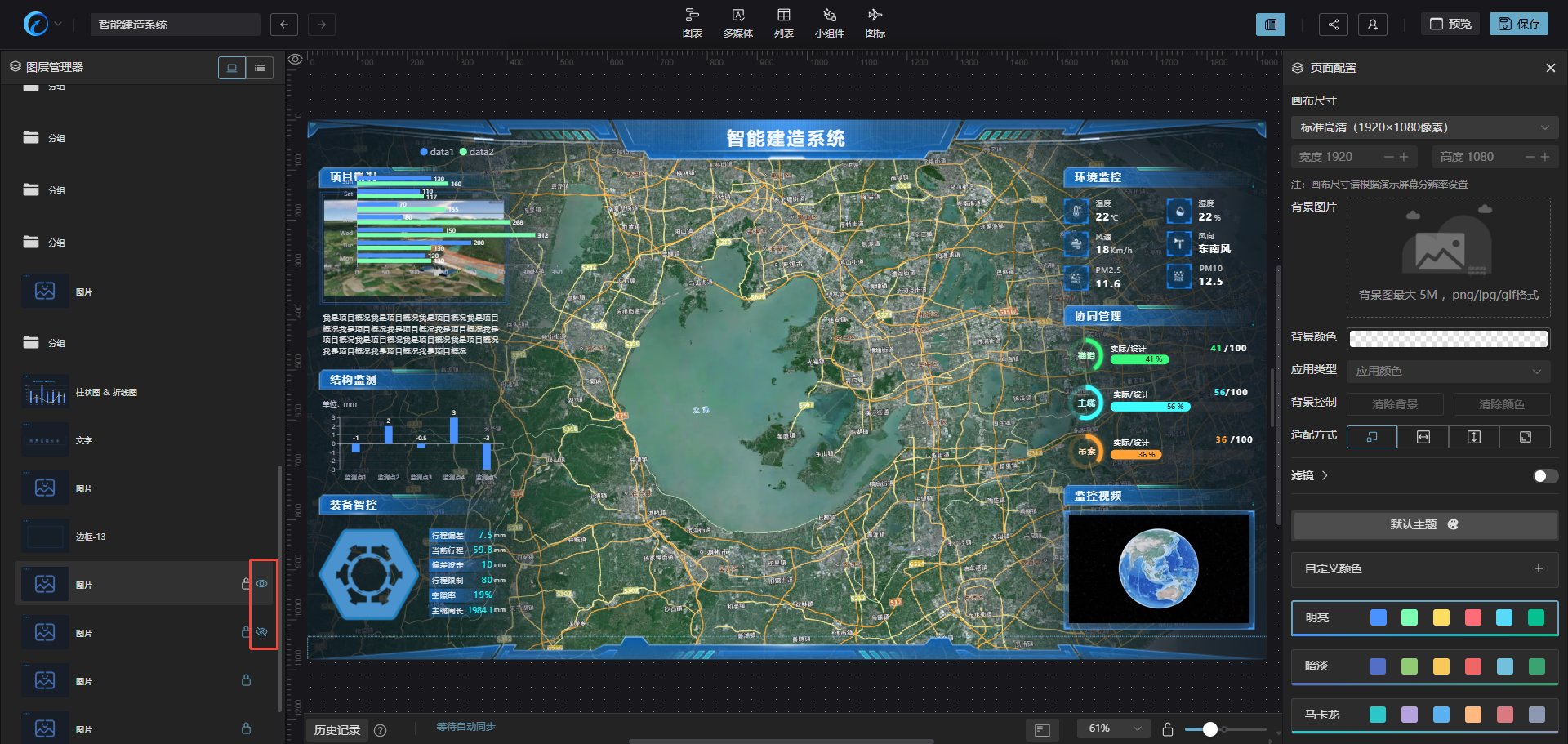Open the 小组件 menu
The height and width of the screenshot is (744, 1568).
[829, 23]
